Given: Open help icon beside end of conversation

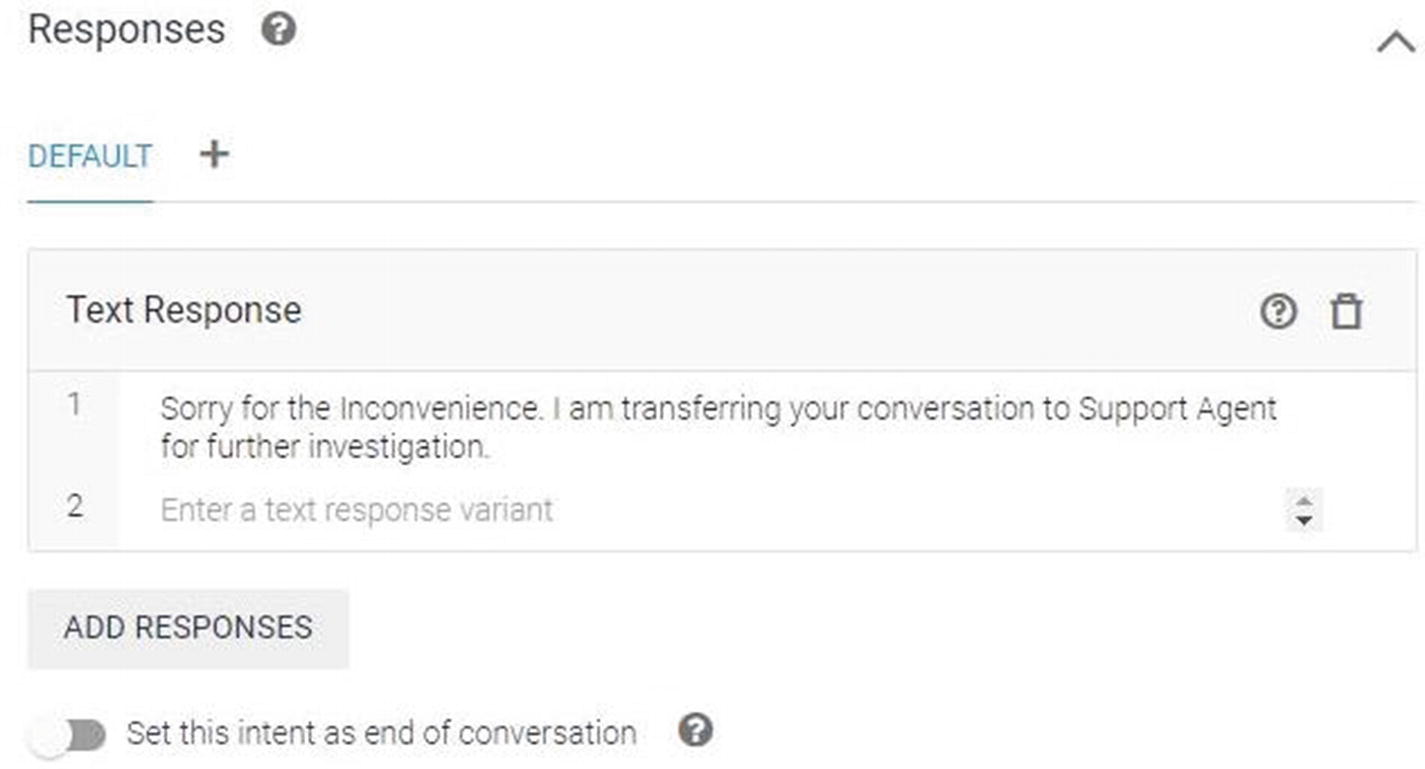Looking at the screenshot, I should [x=696, y=731].
